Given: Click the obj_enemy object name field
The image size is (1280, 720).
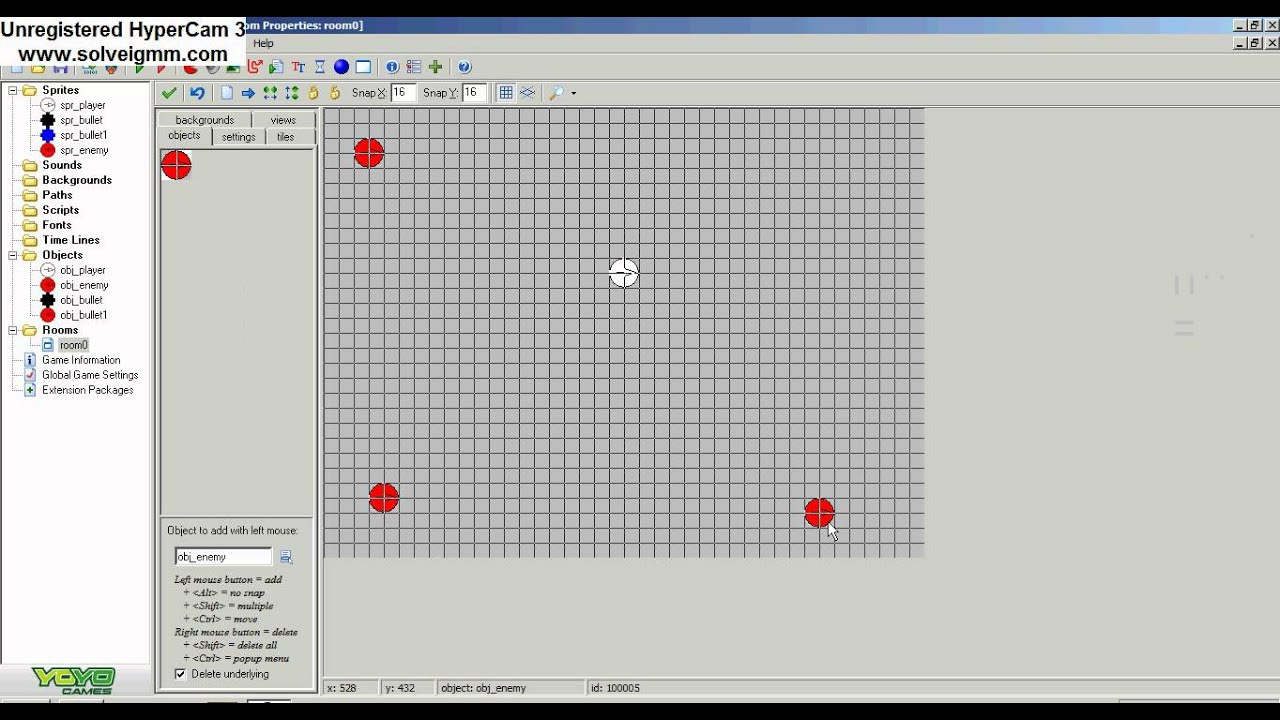Looking at the screenshot, I should pos(223,557).
